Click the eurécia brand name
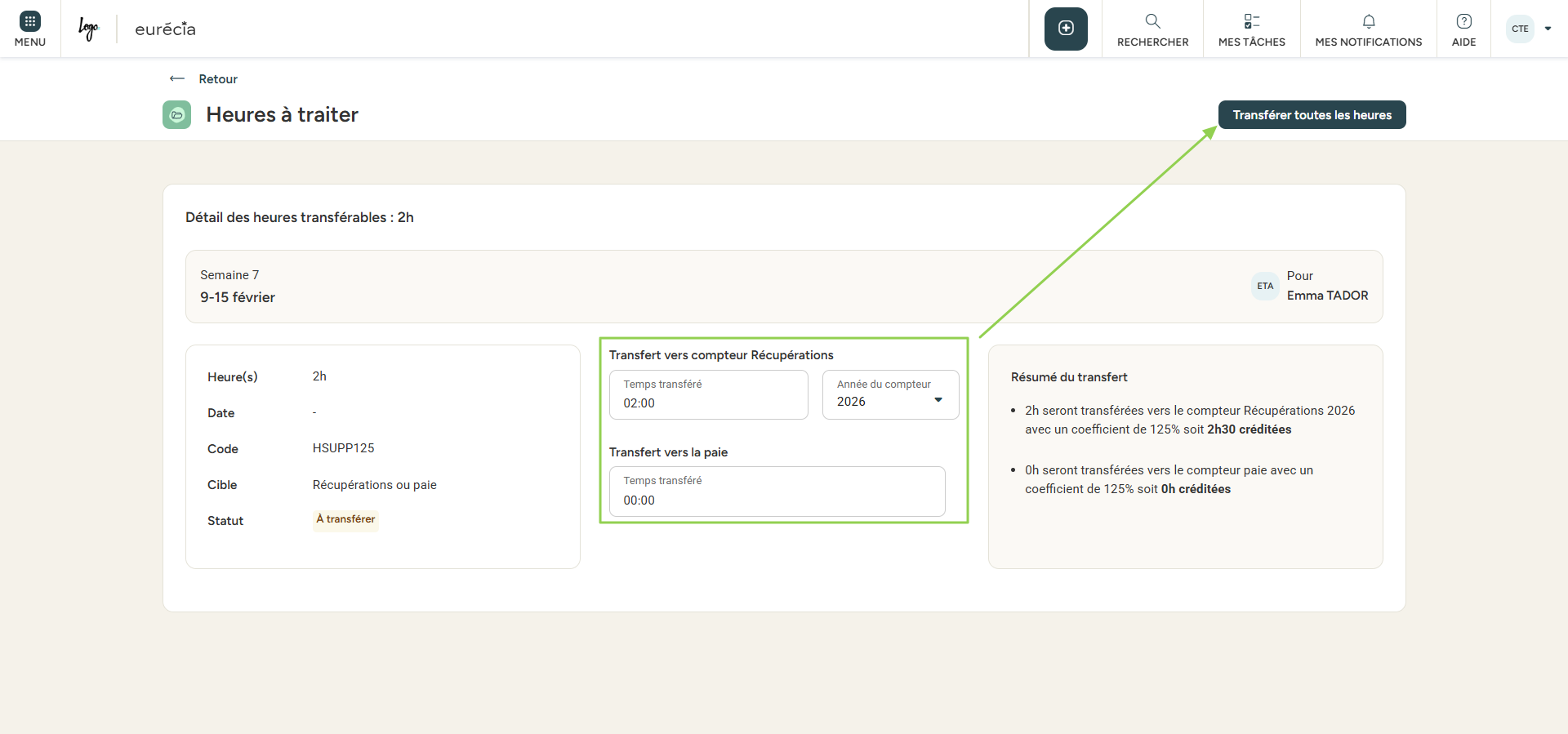This screenshot has width=1568, height=734. 165,29
